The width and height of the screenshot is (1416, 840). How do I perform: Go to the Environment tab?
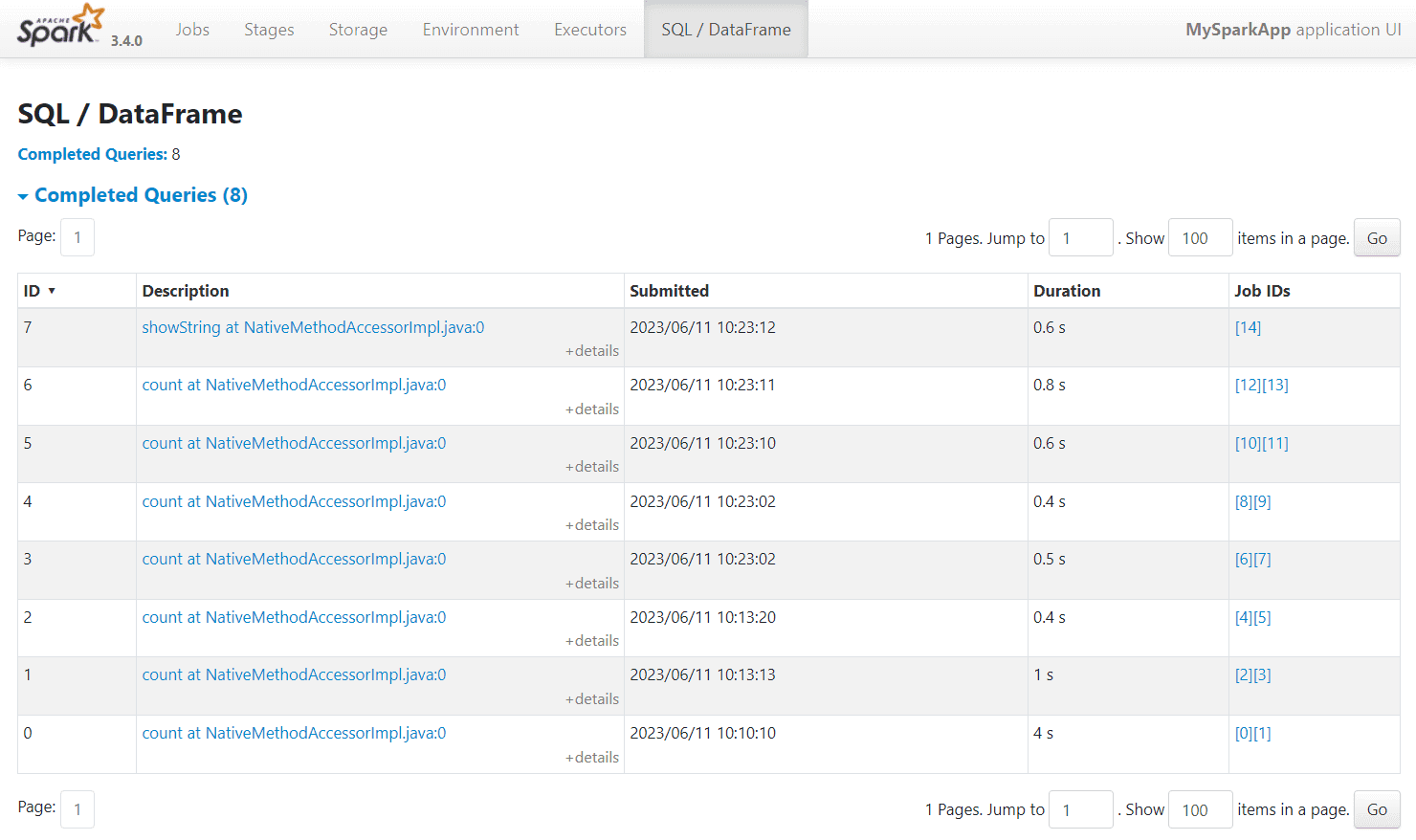tap(471, 30)
